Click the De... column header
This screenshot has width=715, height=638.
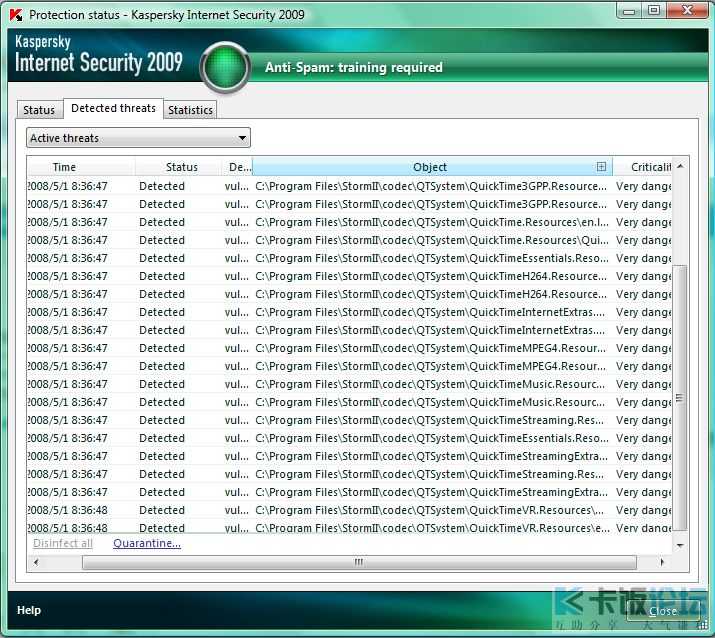coord(237,167)
